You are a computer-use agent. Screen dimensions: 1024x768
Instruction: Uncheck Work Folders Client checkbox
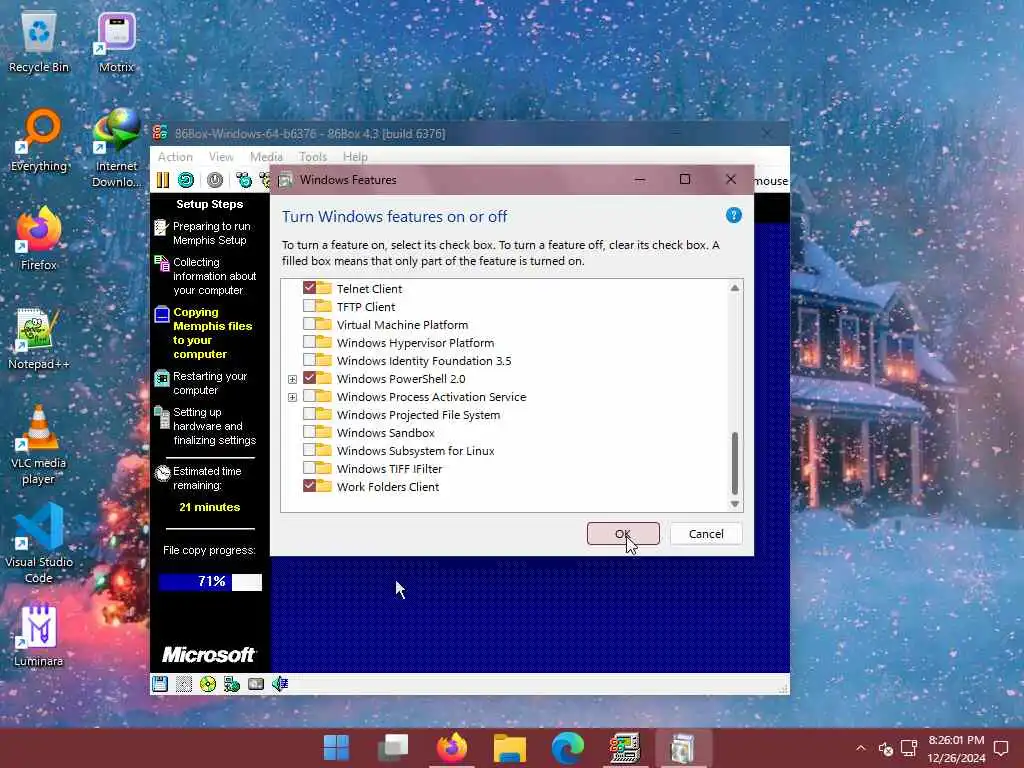coord(310,486)
